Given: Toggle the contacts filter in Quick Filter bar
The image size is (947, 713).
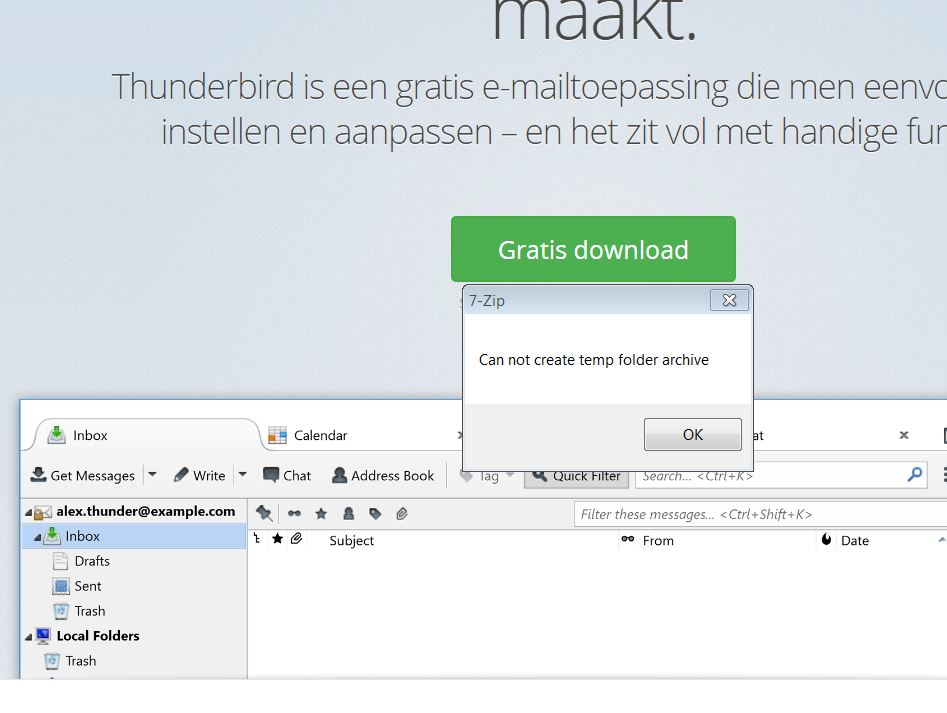Looking at the screenshot, I should pos(348,513).
